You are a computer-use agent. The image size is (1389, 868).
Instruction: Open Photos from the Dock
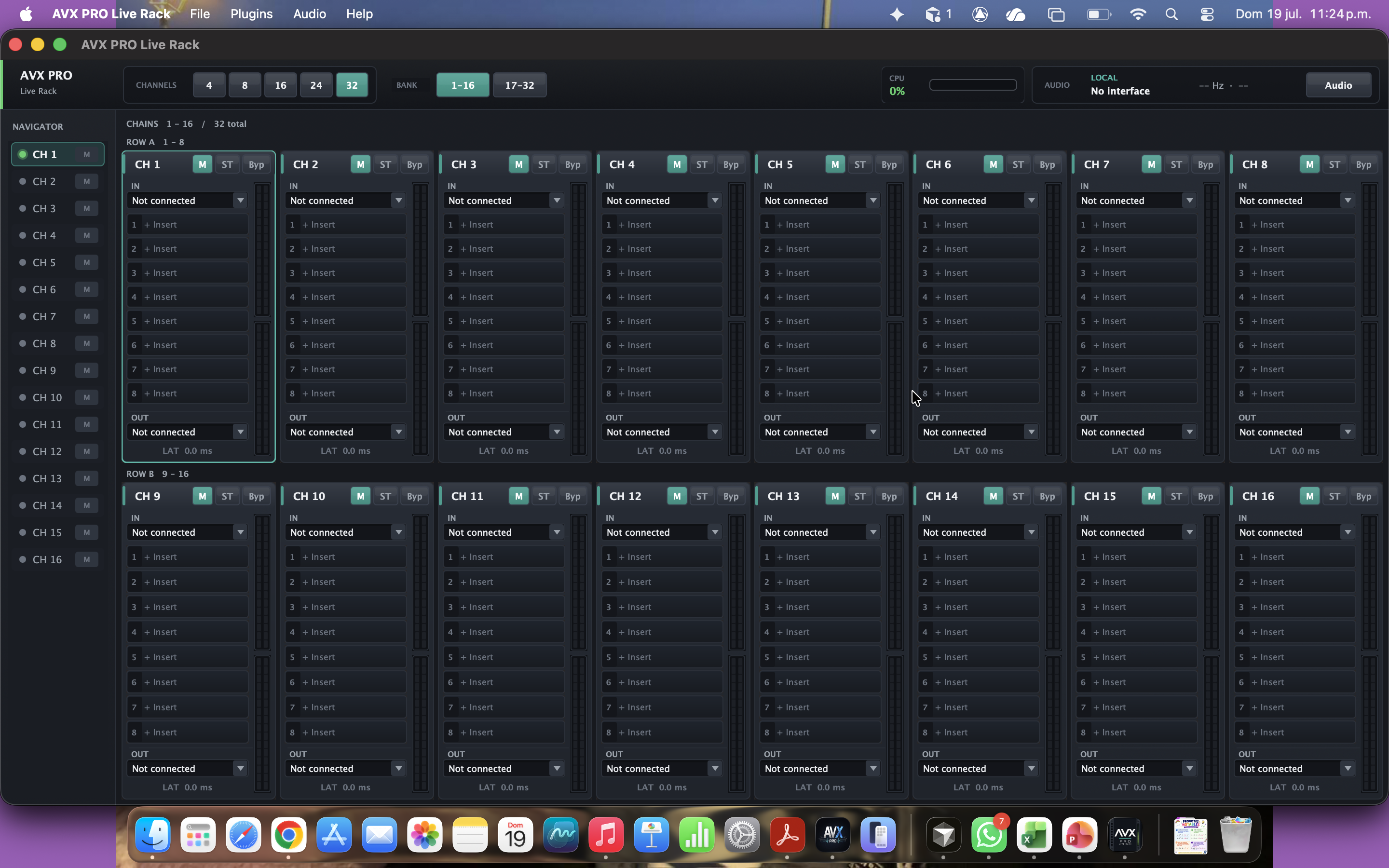[425, 835]
